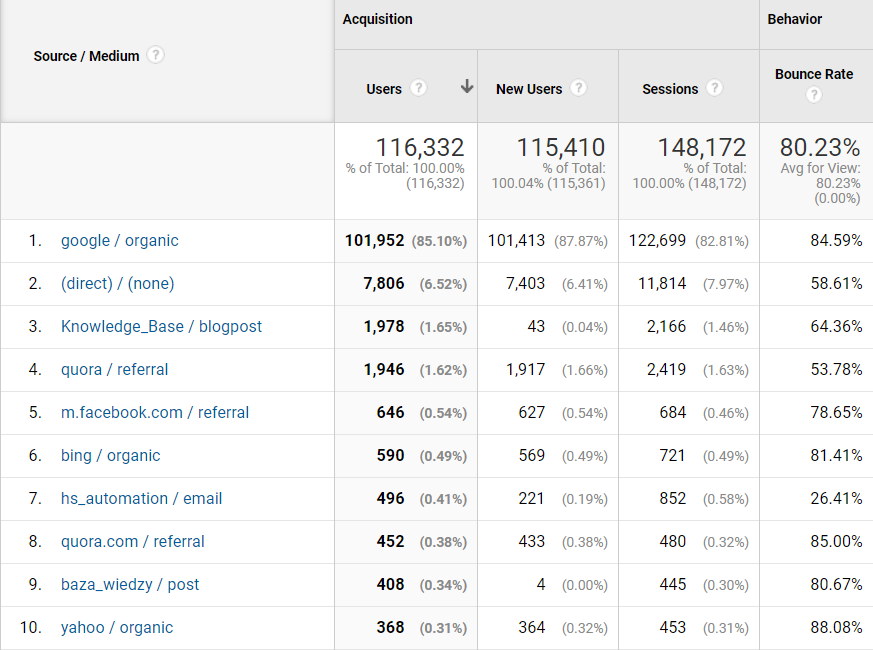873x650 pixels.
Task: Sort table by New Users column
Action: (x=529, y=89)
